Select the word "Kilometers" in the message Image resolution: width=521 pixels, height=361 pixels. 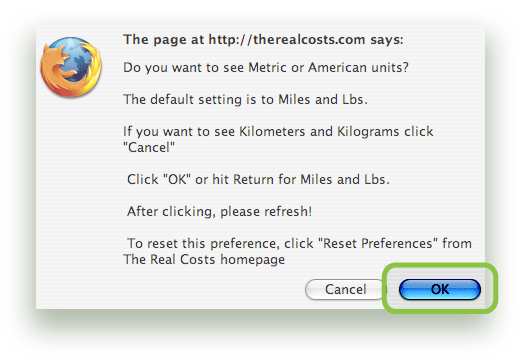272,131
